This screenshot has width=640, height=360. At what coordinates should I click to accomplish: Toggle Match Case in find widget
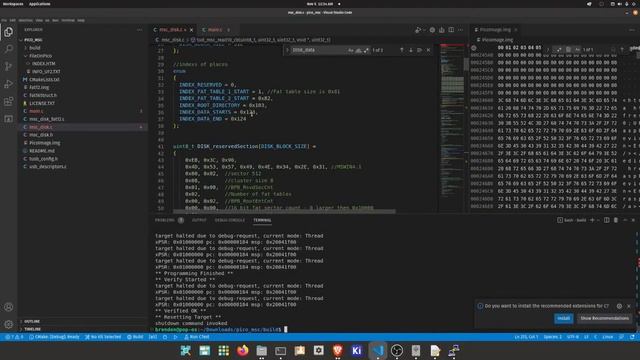coord(351,50)
